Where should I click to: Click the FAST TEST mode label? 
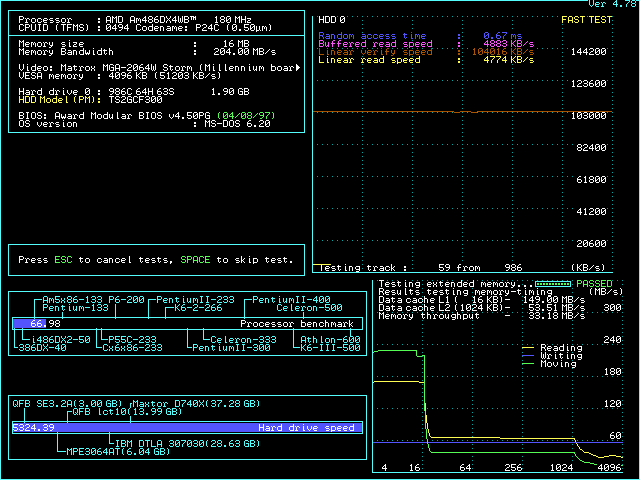[587, 19]
